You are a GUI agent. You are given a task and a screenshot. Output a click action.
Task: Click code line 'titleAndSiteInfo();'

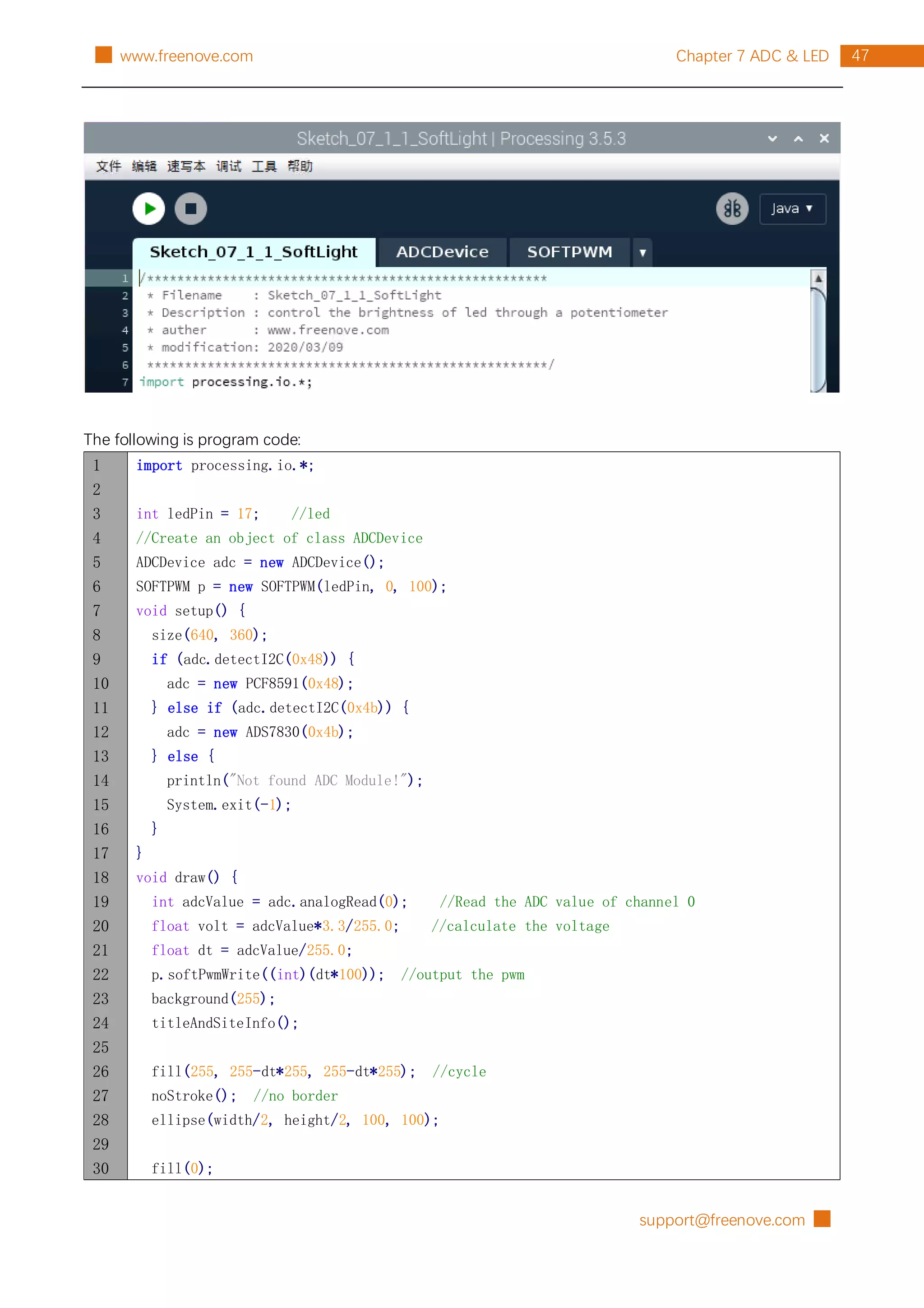224,1023
